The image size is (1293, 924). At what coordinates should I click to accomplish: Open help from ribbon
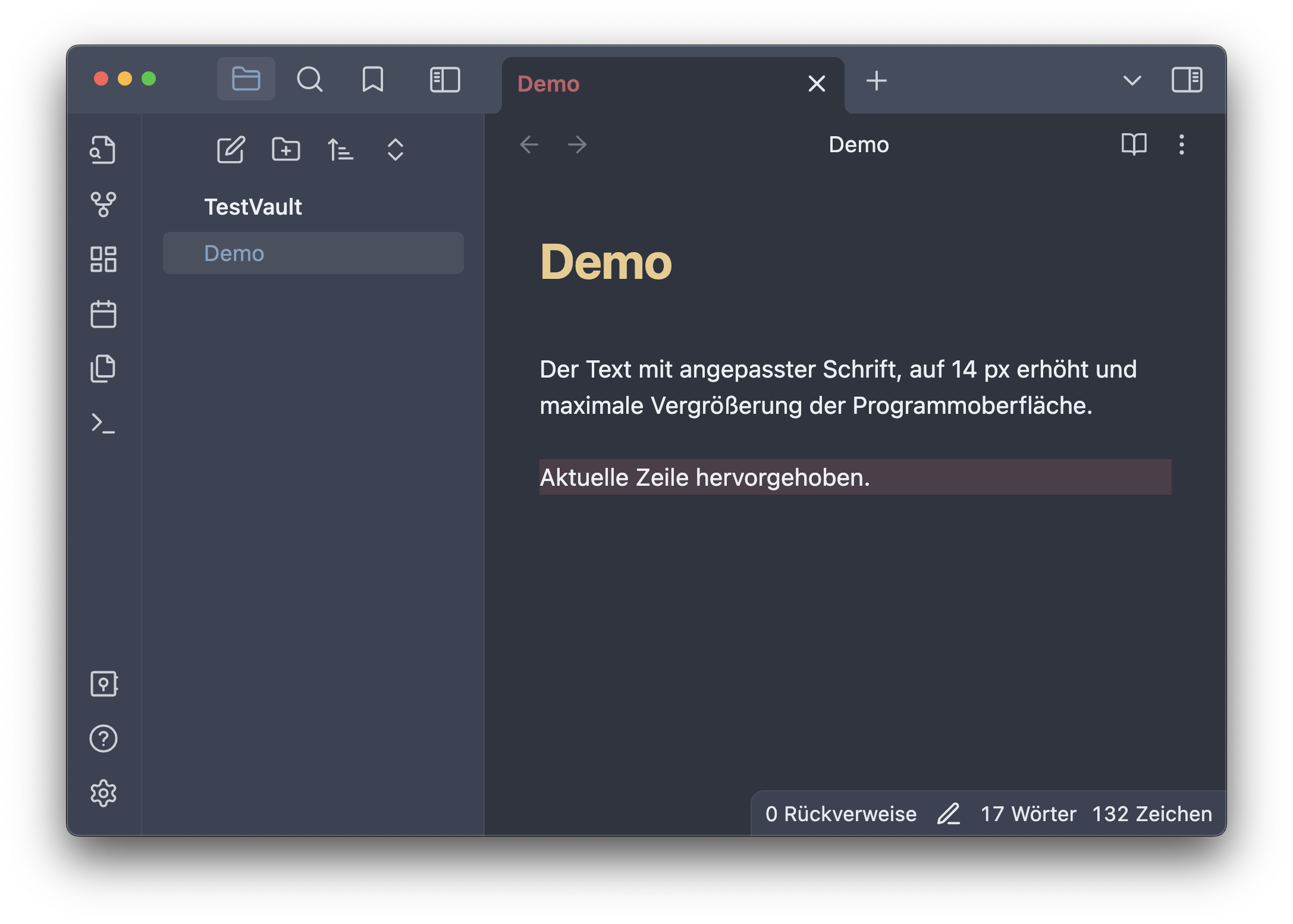tap(103, 738)
